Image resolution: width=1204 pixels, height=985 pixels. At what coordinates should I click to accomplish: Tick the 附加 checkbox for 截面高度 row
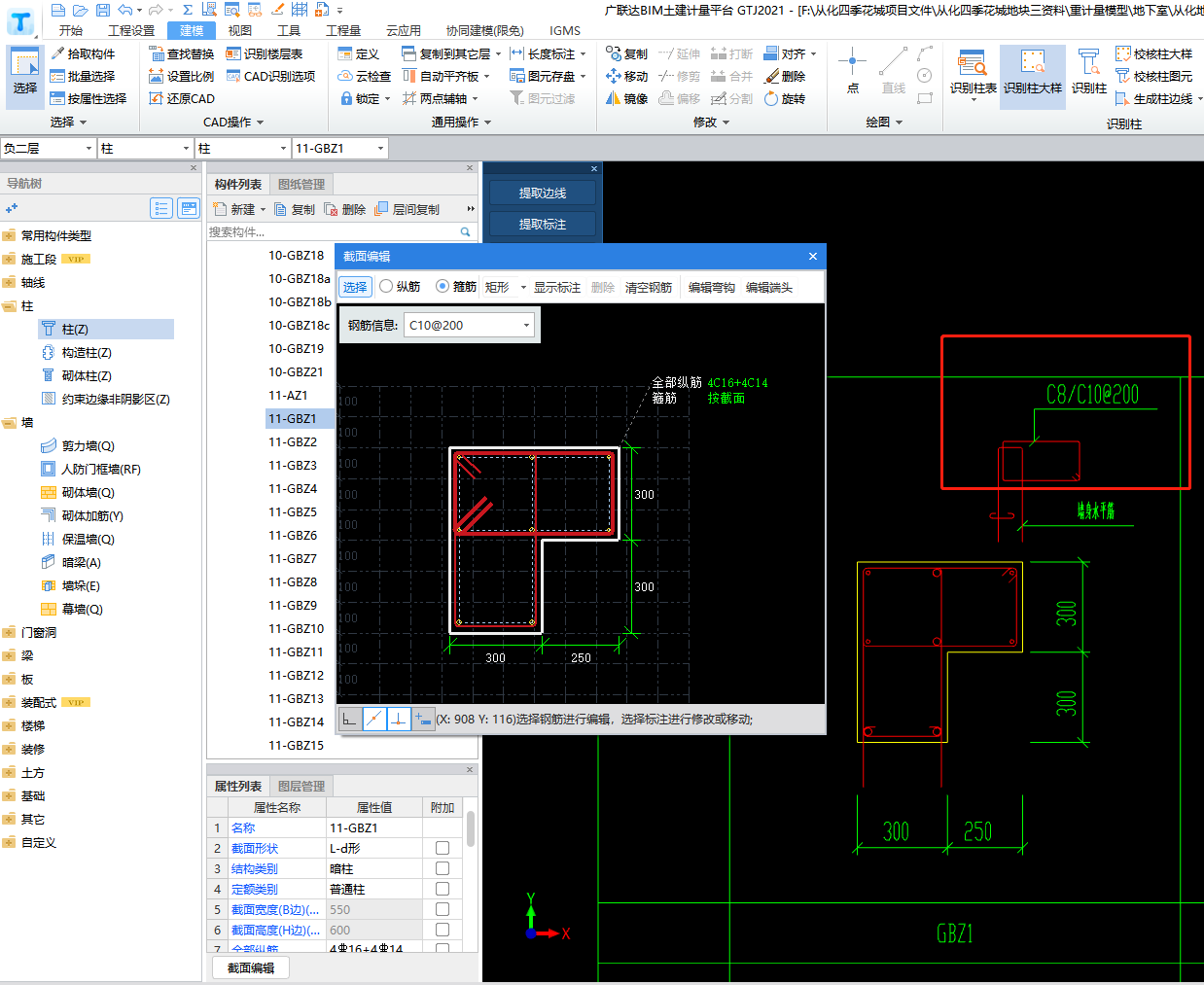coord(443,930)
